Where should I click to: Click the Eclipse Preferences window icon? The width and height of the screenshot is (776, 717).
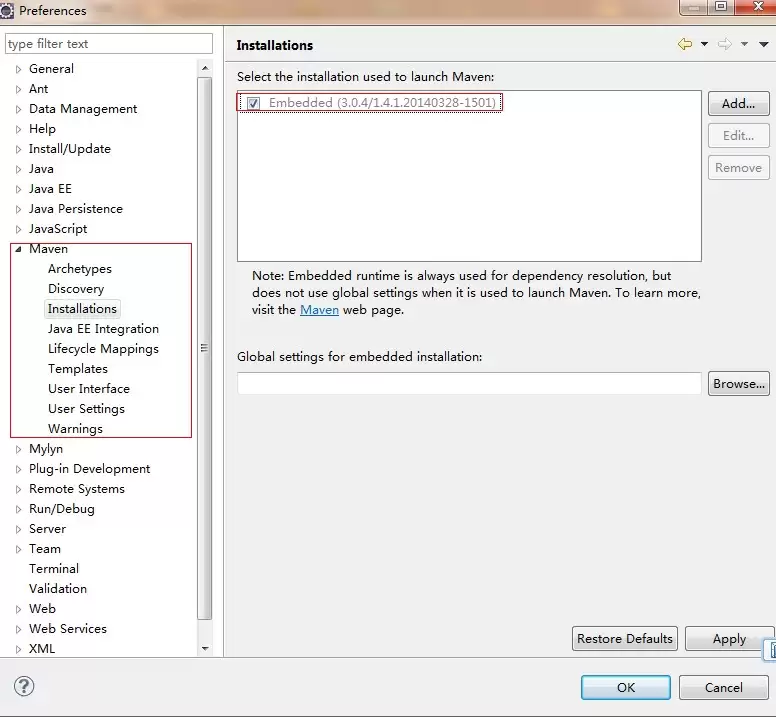pyautogui.click(x=7, y=10)
